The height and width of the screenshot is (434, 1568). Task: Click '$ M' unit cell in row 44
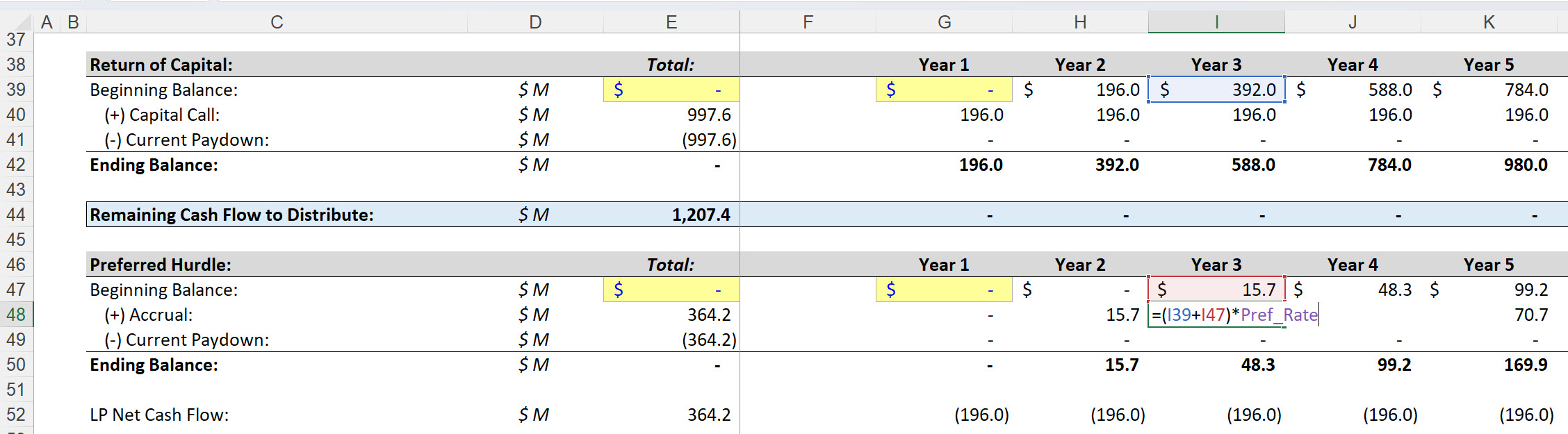point(534,215)
